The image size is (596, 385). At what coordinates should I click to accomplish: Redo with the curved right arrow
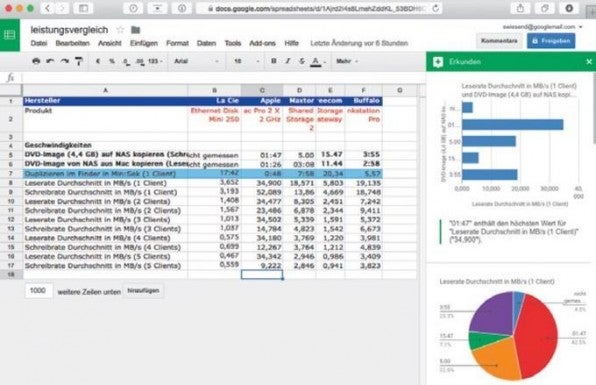65,61
